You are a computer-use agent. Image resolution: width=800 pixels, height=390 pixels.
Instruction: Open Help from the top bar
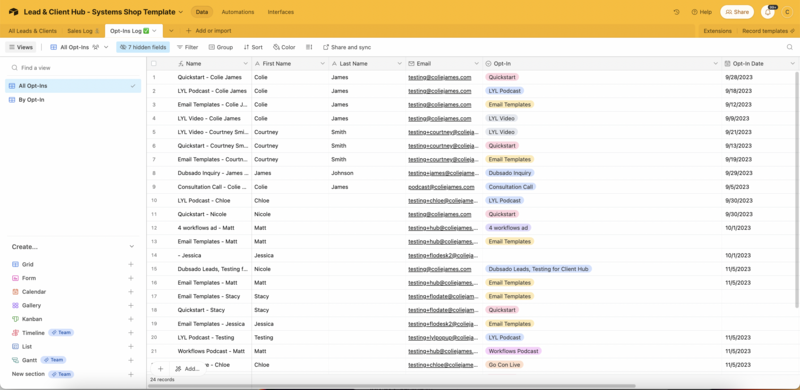[x=702, y=12]
